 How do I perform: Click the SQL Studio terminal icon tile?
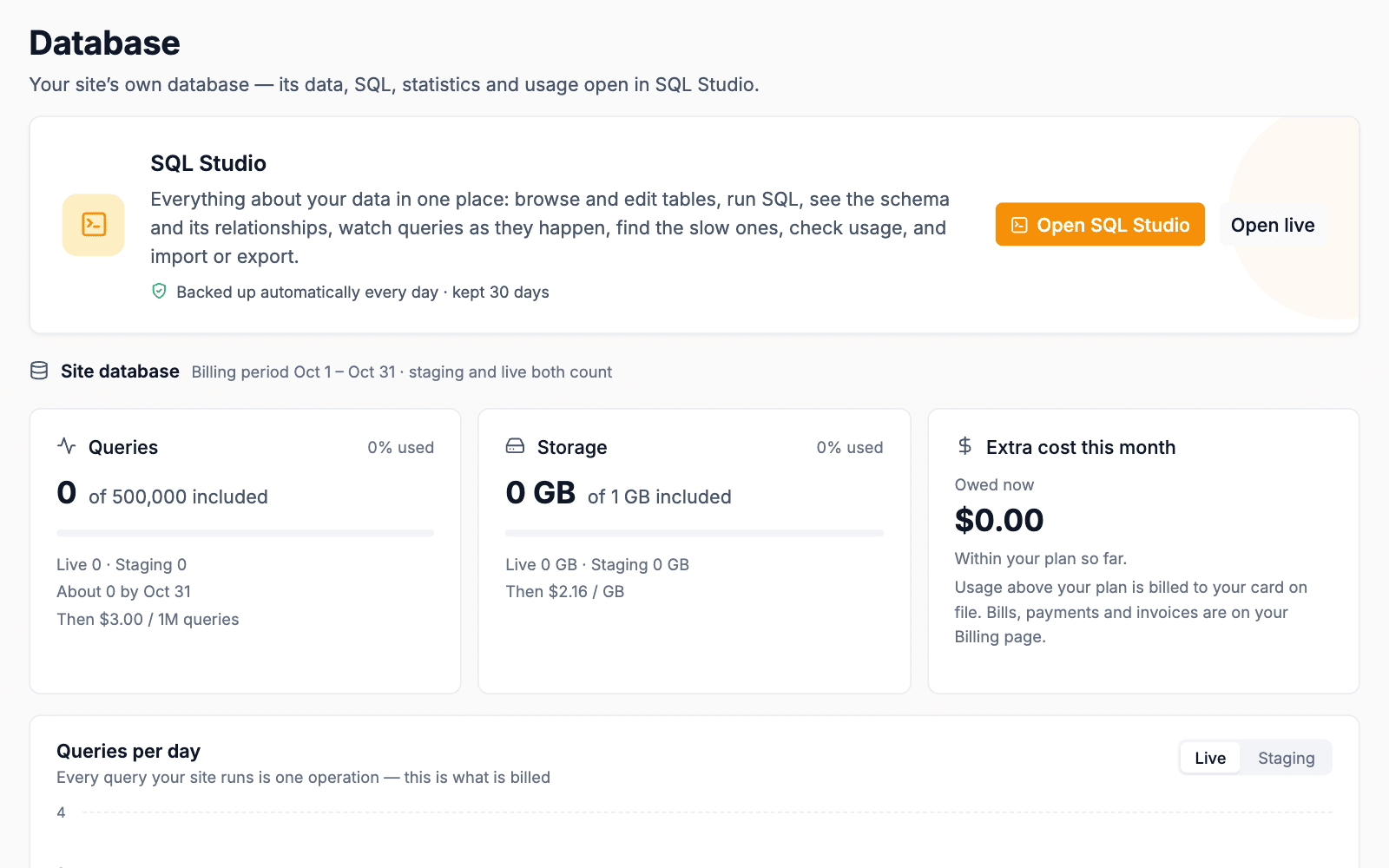point(93,225)
